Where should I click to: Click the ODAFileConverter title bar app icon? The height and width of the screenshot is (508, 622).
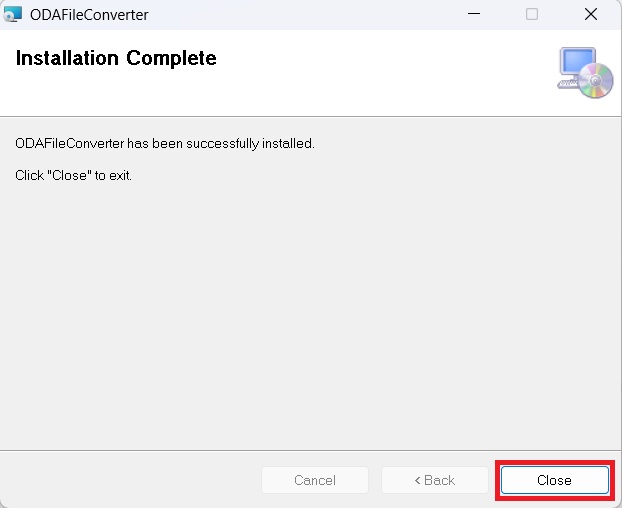[x=13, y=14]
